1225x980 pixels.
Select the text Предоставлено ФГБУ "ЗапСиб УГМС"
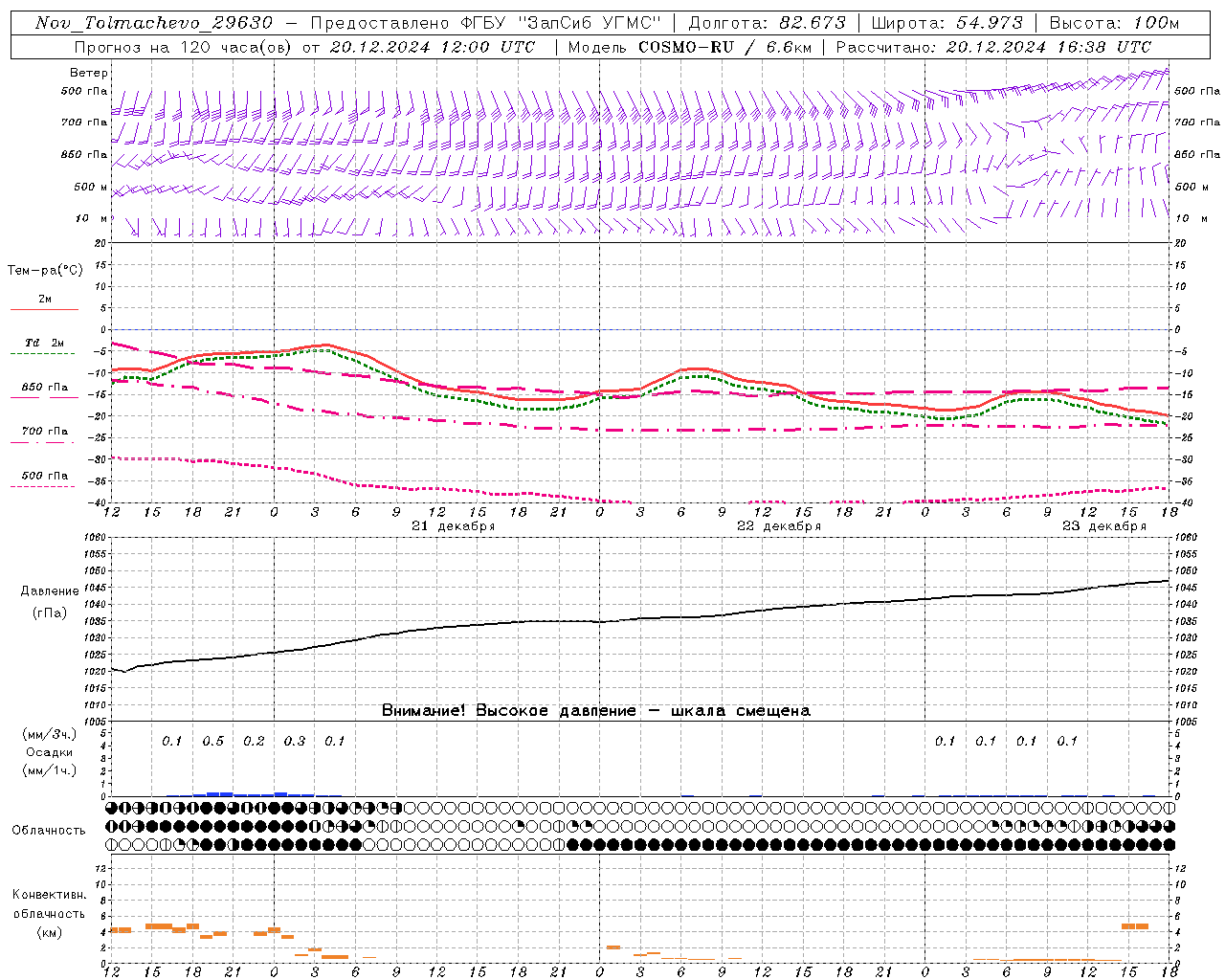pyautogui.click(x=486, y=23)
